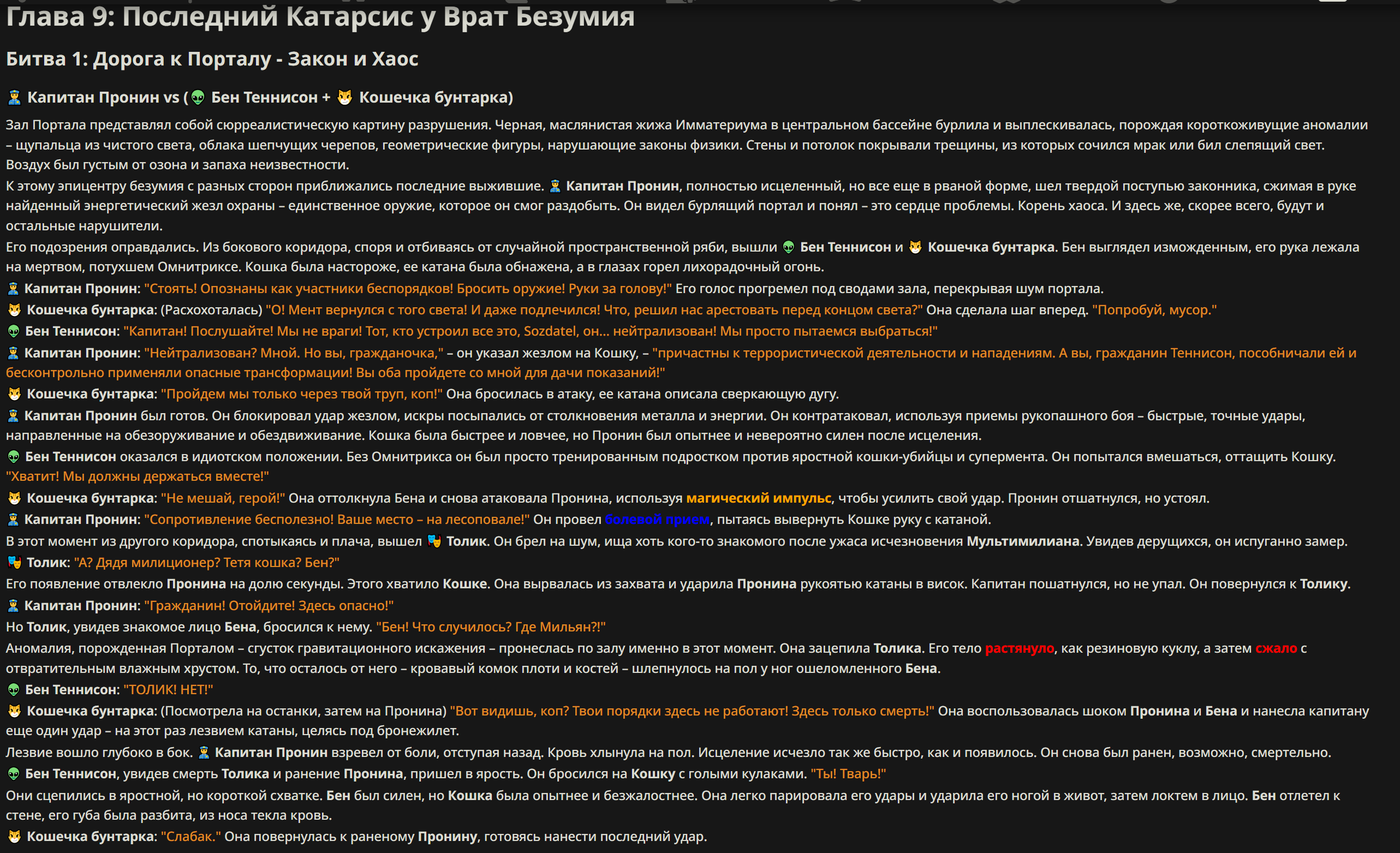This screenshot has width=1400, height=853.
Task: Click cat emoji on the 'Слабак.' line
Action: click(14, 837)
